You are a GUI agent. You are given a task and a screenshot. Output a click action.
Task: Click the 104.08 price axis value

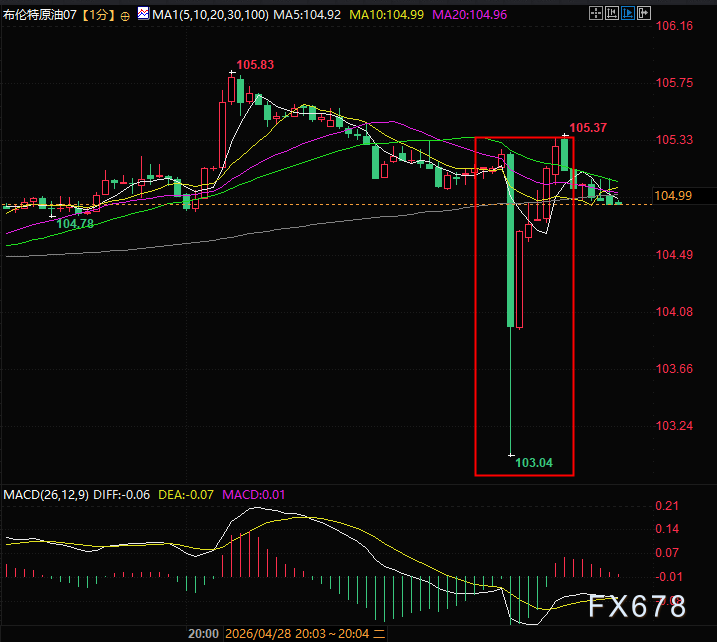[674, 312]
